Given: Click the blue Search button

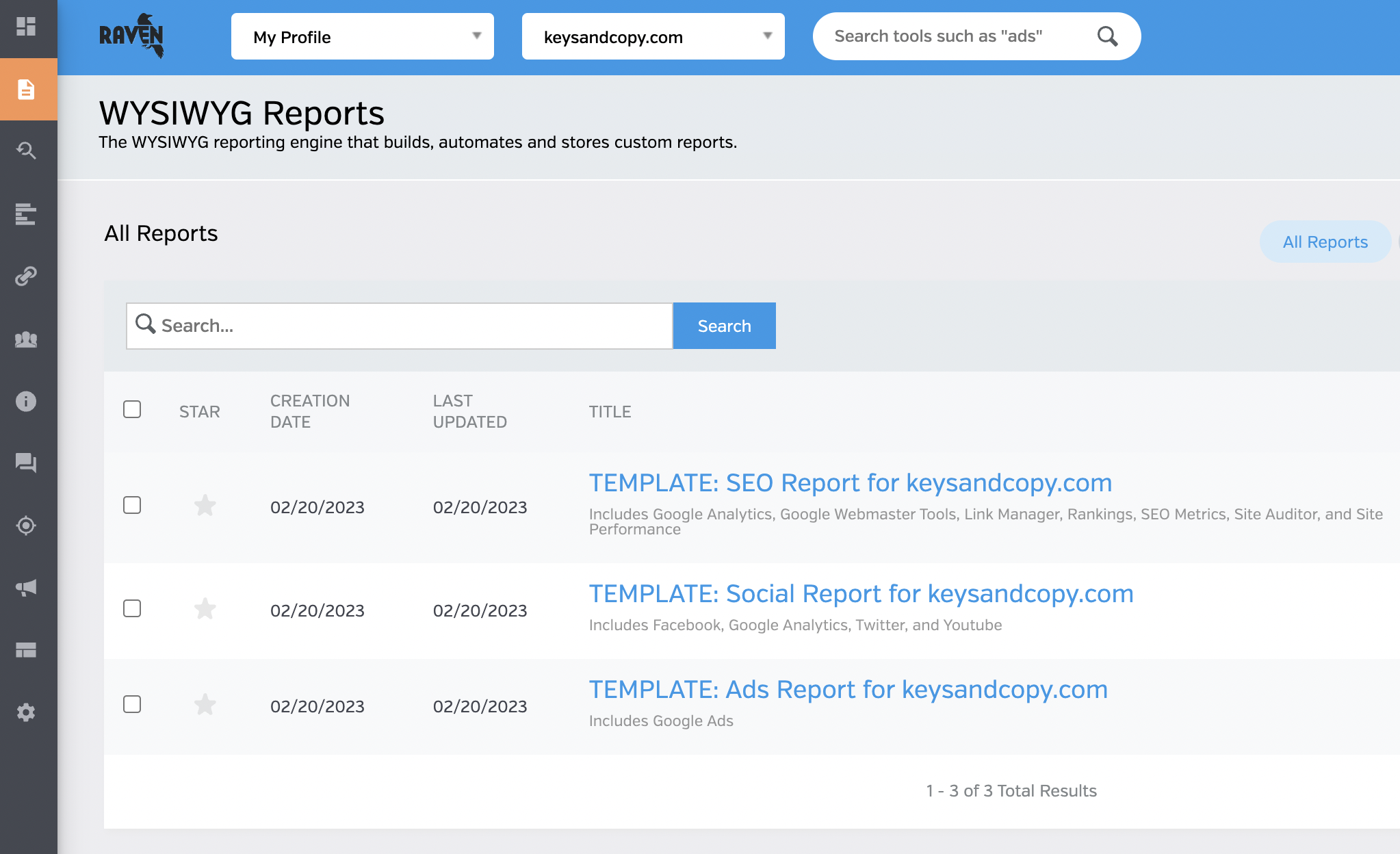Looking at the screenshot, I should pos(725,326).
